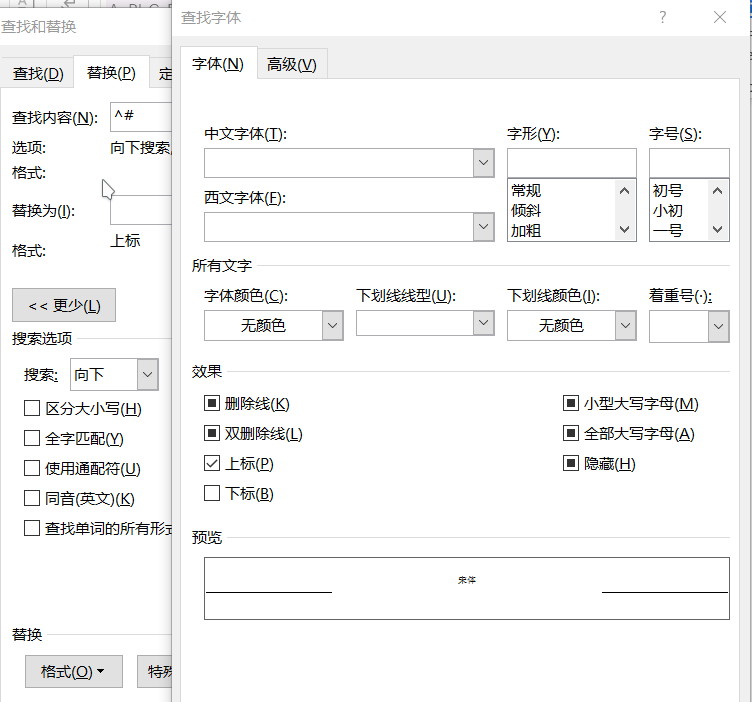
Task: Expand the 西文字体 dropdown
Action: click(483, 227)
